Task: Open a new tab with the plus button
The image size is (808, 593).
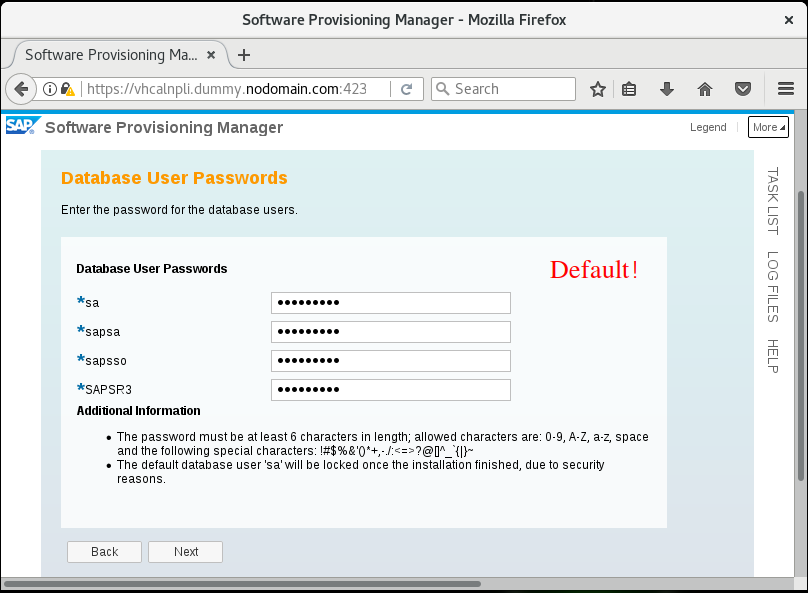Action: 244,55
